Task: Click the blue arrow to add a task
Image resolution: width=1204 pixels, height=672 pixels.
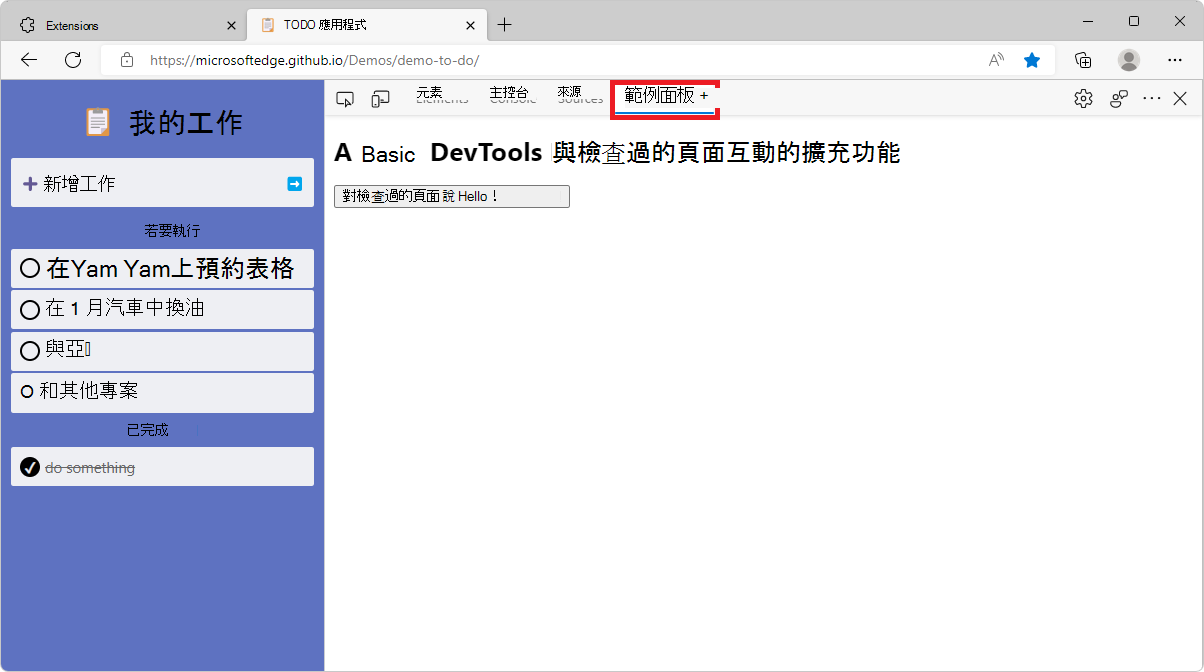Action: [294, 183]
